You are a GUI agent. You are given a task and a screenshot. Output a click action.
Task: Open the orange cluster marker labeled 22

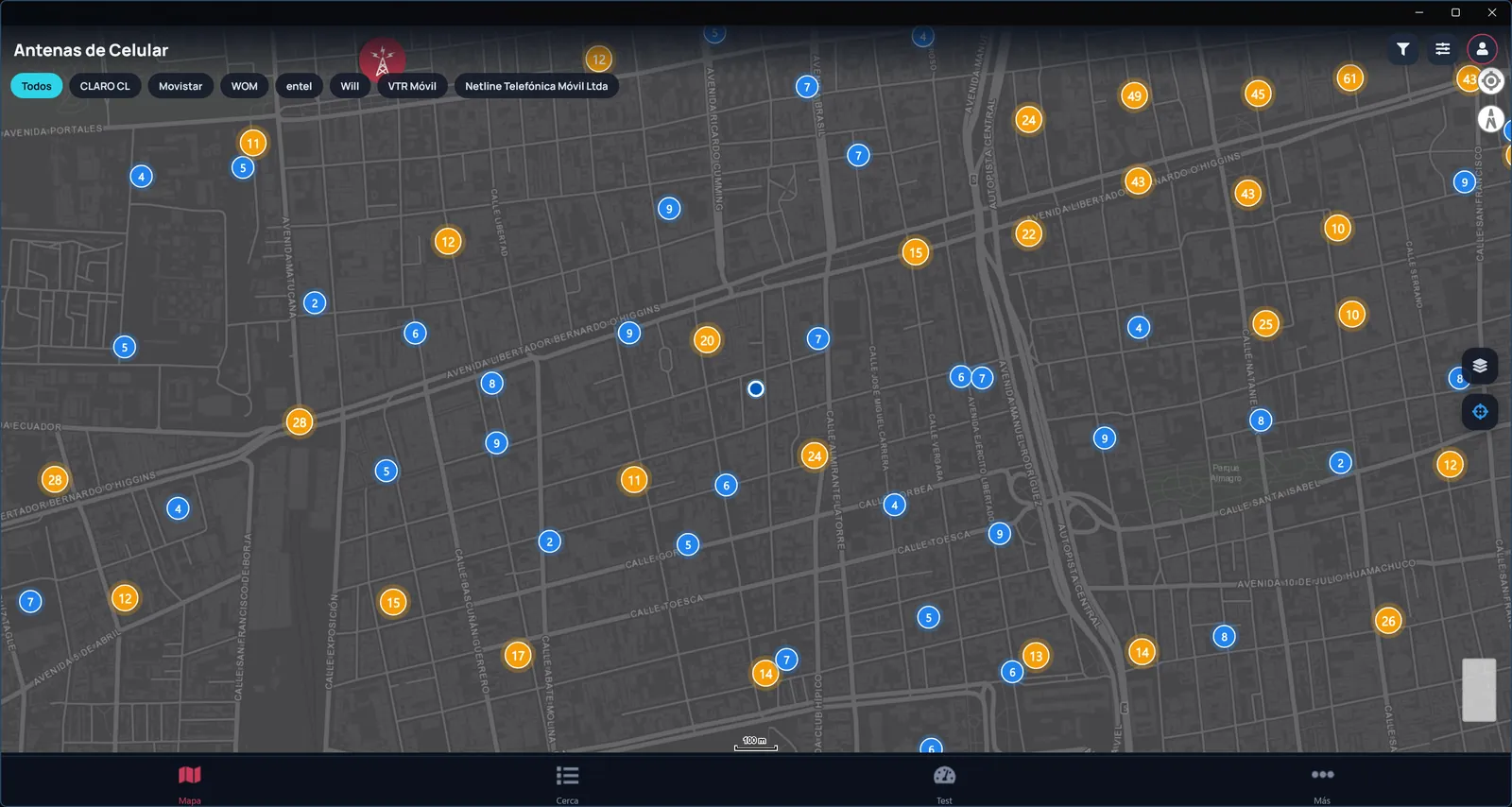tap(1028, 233)
